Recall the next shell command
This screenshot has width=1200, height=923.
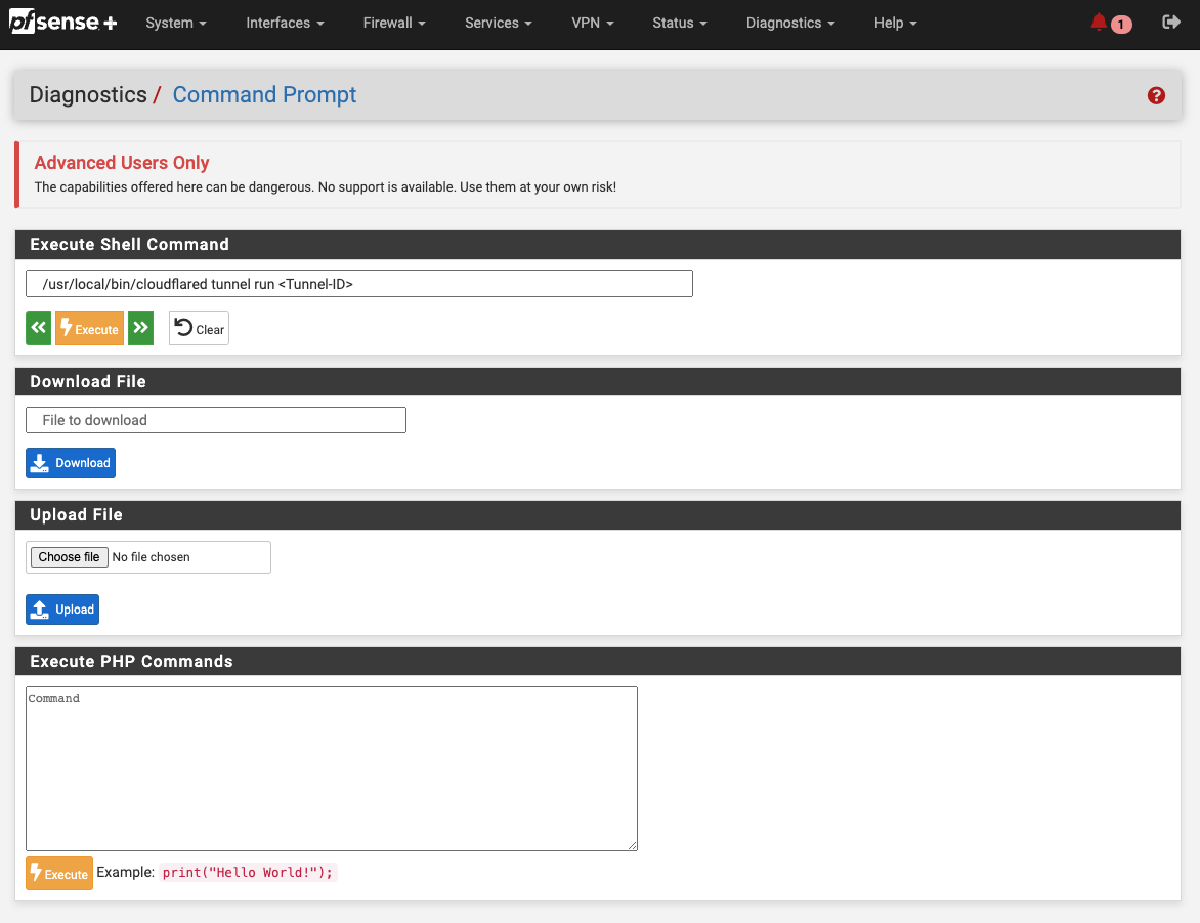tap(141, 328)
